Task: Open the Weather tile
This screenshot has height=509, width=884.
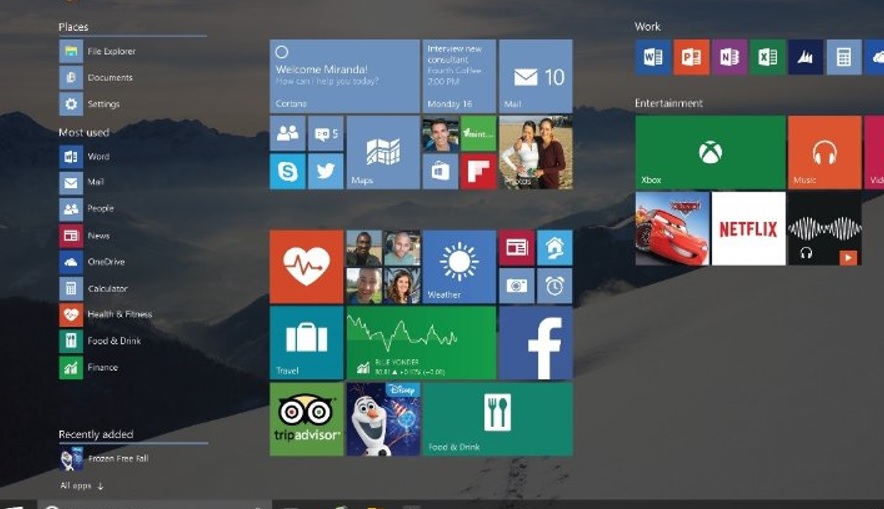Action: pyautogui.click(x=459, y=267)
